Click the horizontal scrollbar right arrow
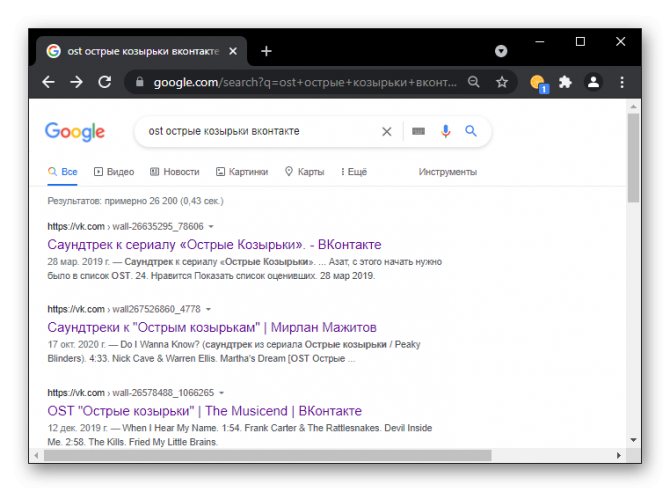This screenshot has height=492, width=670. point(619,455)
